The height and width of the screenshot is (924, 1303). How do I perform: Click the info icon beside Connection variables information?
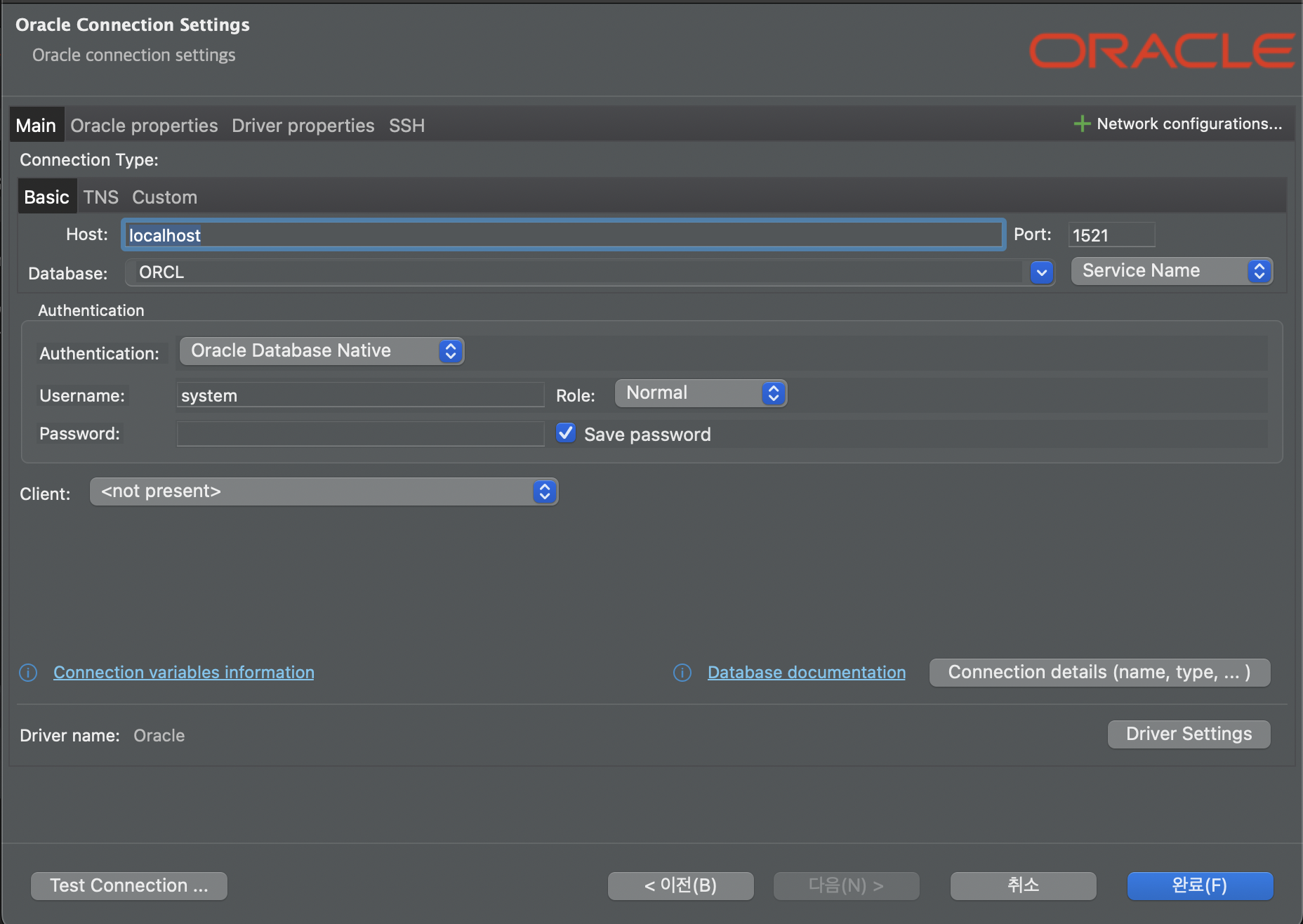[28, 673]
